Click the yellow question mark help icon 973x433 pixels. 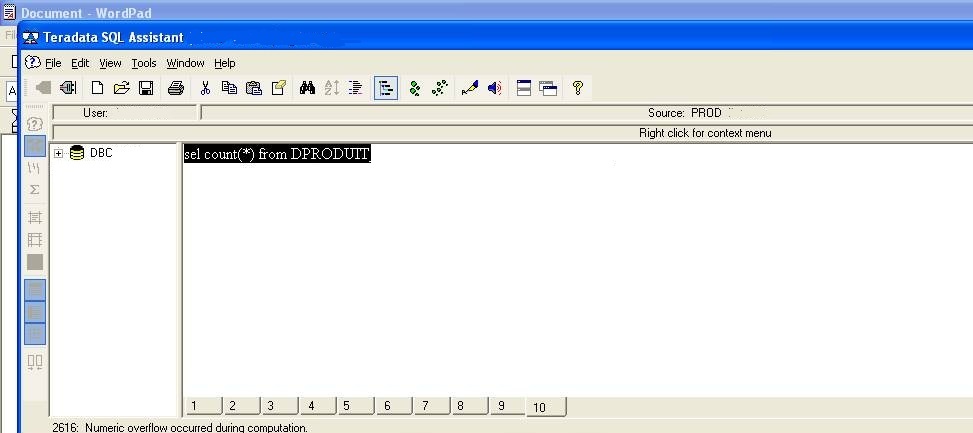point(577,88)
